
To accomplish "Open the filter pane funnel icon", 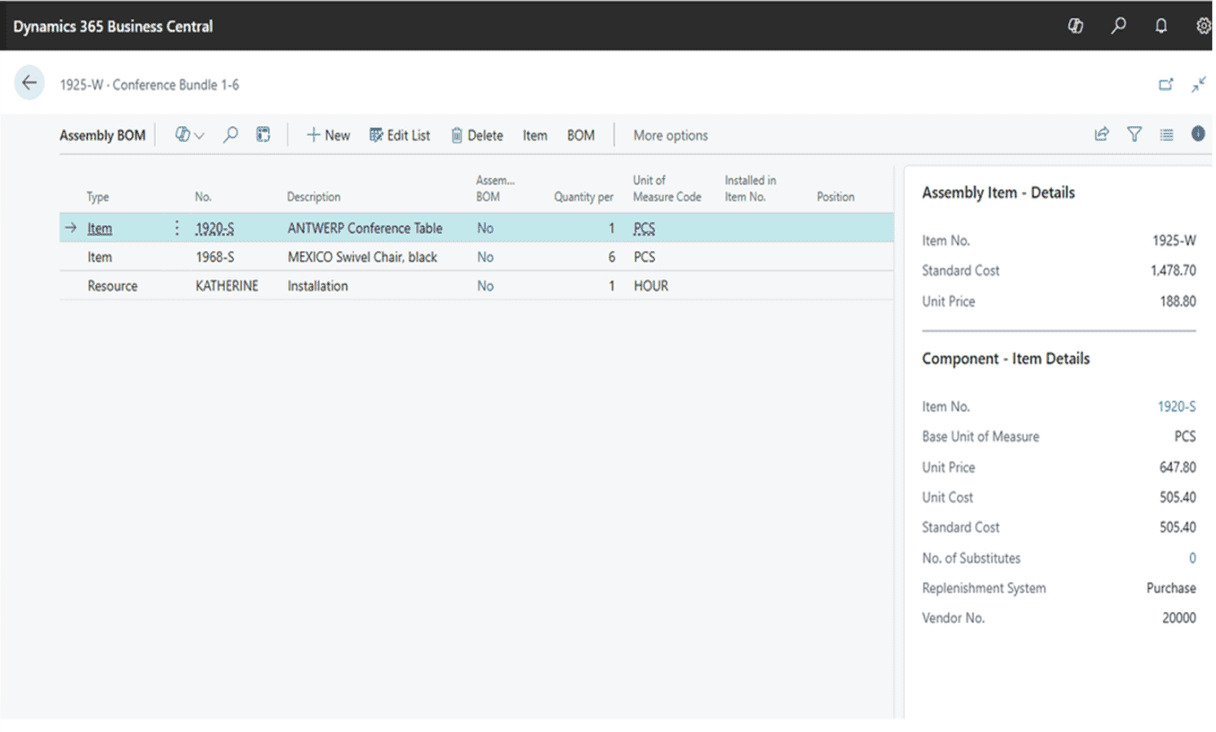I will tap(1134, 135).
